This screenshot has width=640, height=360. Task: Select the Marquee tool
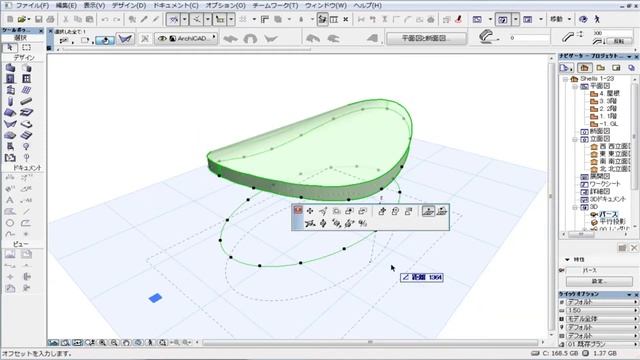point(26,48)
